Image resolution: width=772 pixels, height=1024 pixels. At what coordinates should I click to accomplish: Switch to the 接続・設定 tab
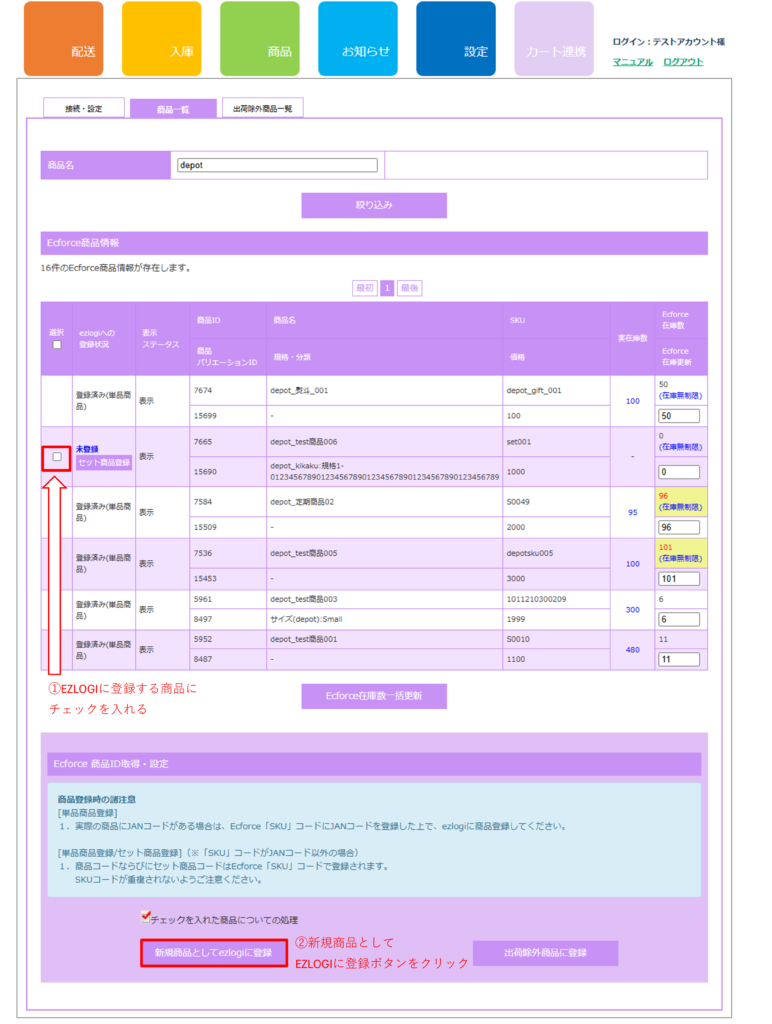84,108
